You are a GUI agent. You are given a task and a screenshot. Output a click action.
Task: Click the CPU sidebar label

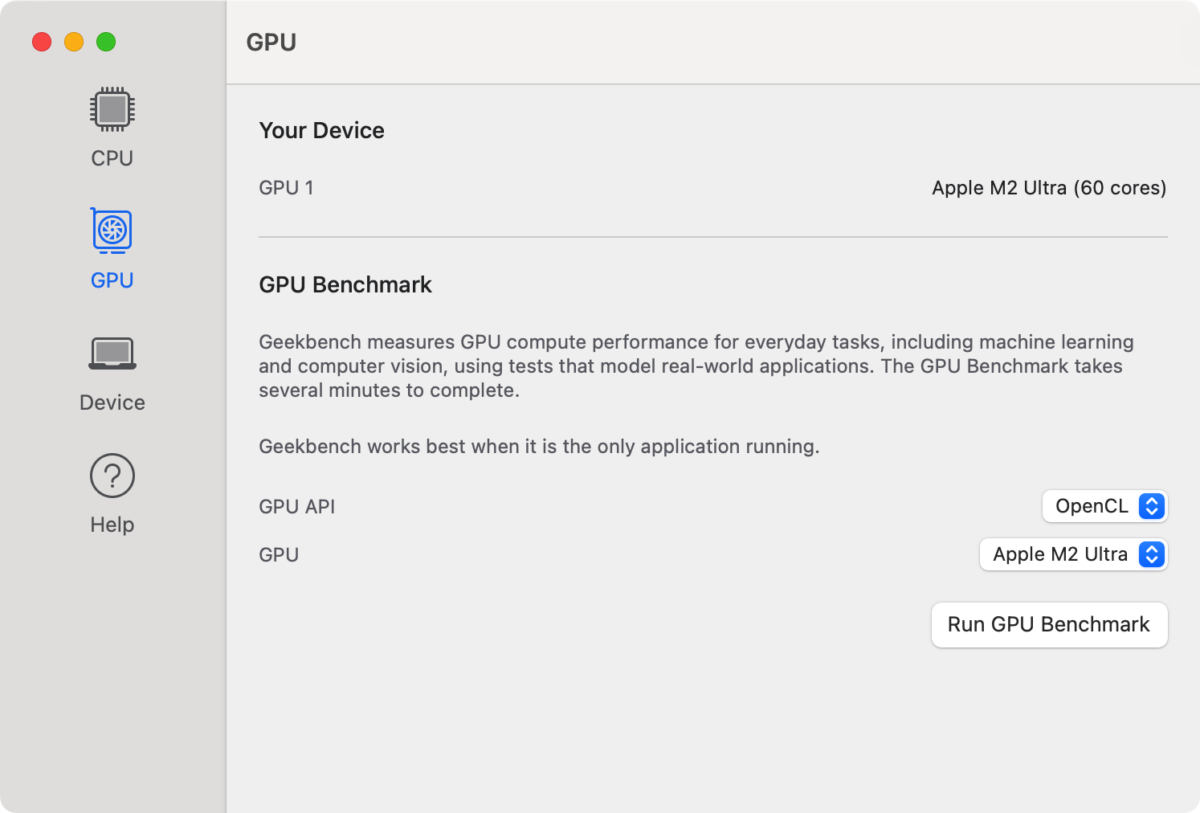(x=112, y=158)
